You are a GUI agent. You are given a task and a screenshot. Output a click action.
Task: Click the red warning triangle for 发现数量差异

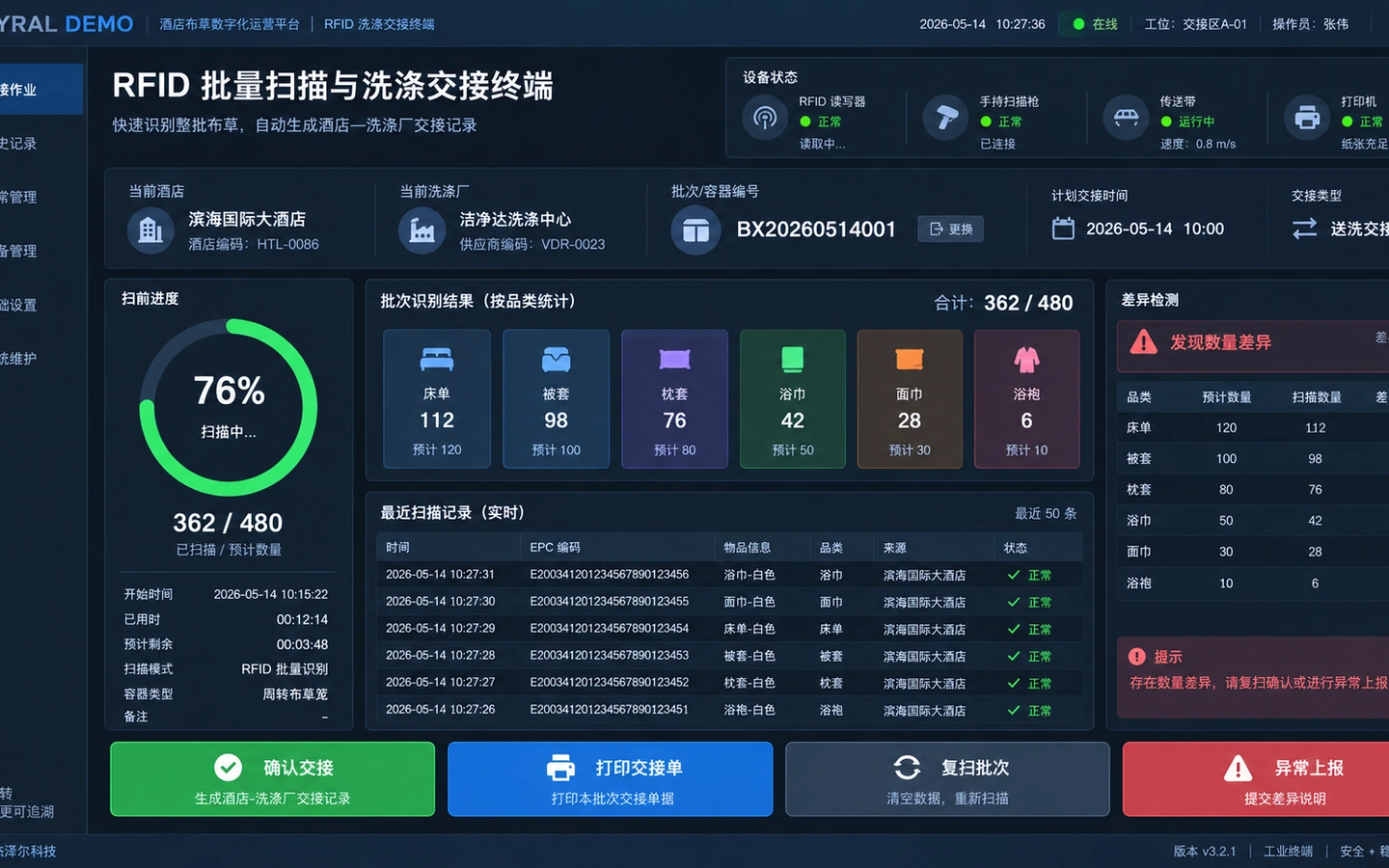(x=1144, y=341)
